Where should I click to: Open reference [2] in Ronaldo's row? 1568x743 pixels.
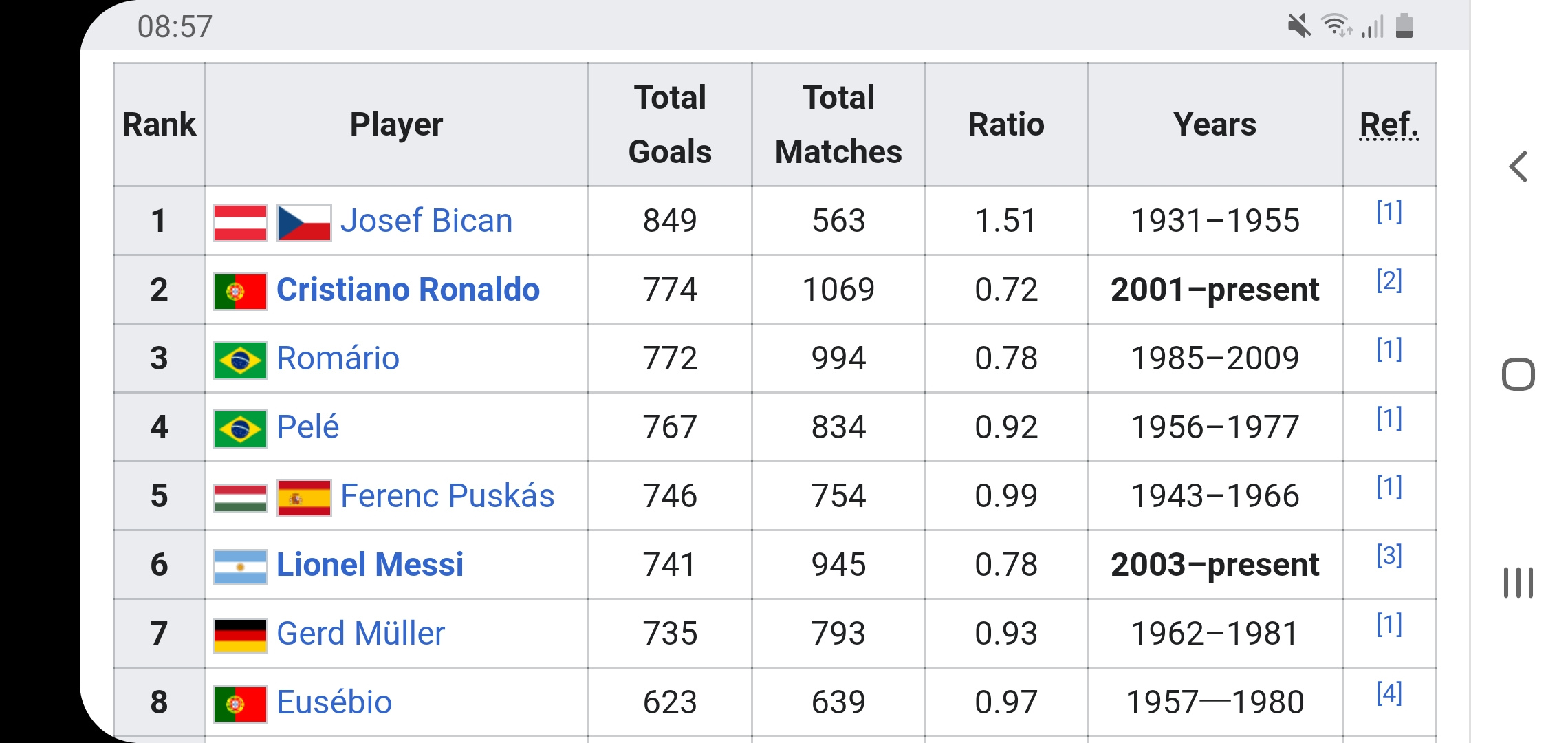[1389, 280]
